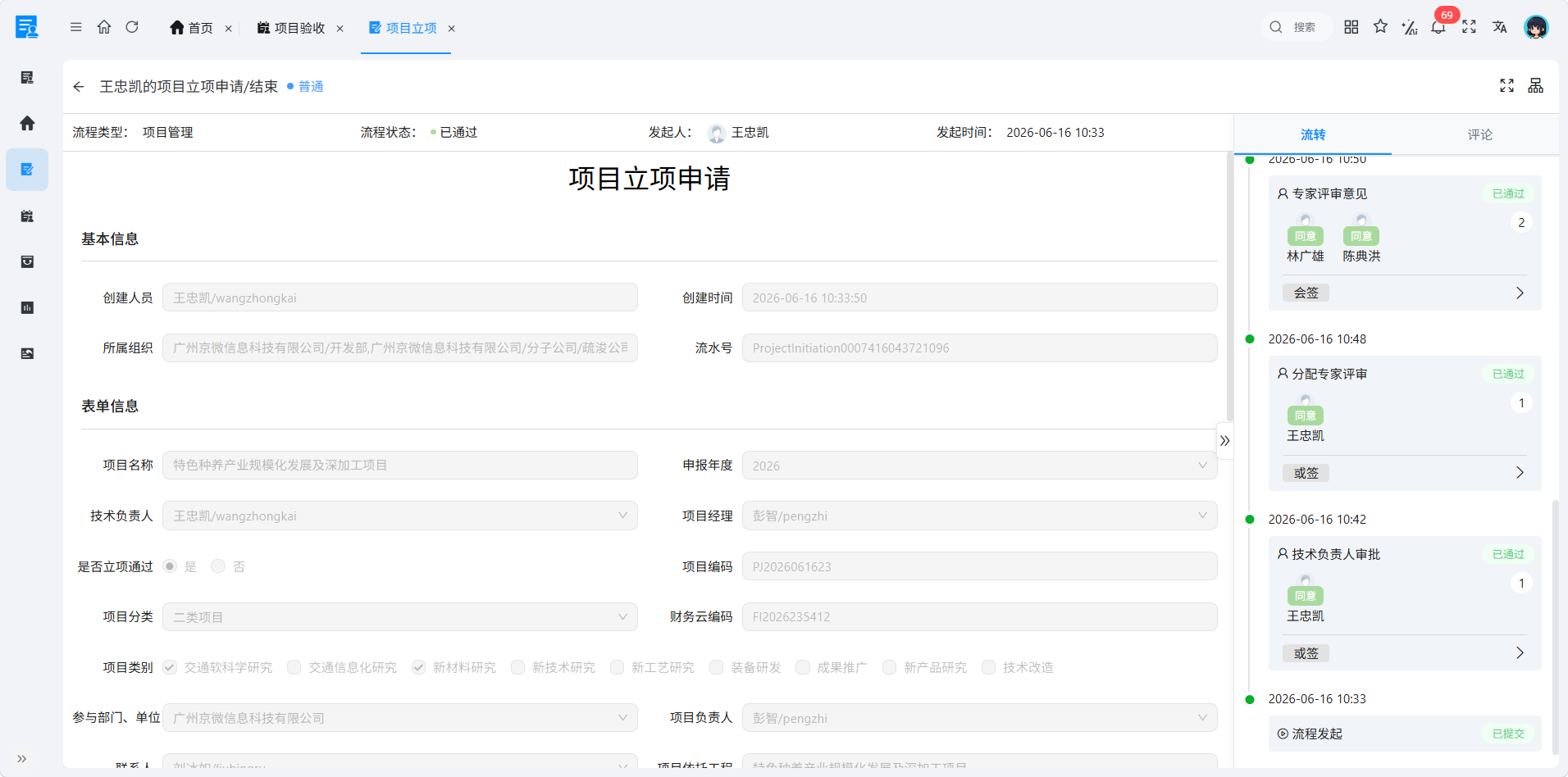
Task: Click the notification bell icon
Action: (x=1438, y=27)
